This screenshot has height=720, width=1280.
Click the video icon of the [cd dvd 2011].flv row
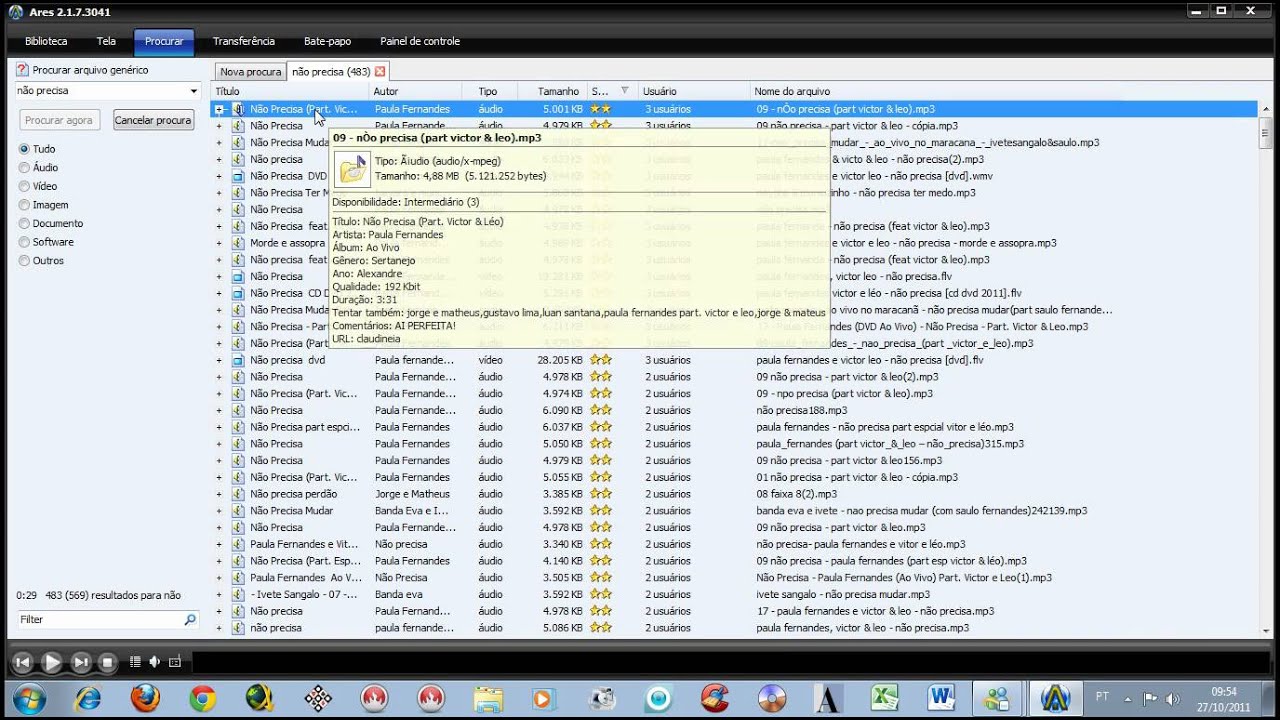coord(238,293)
